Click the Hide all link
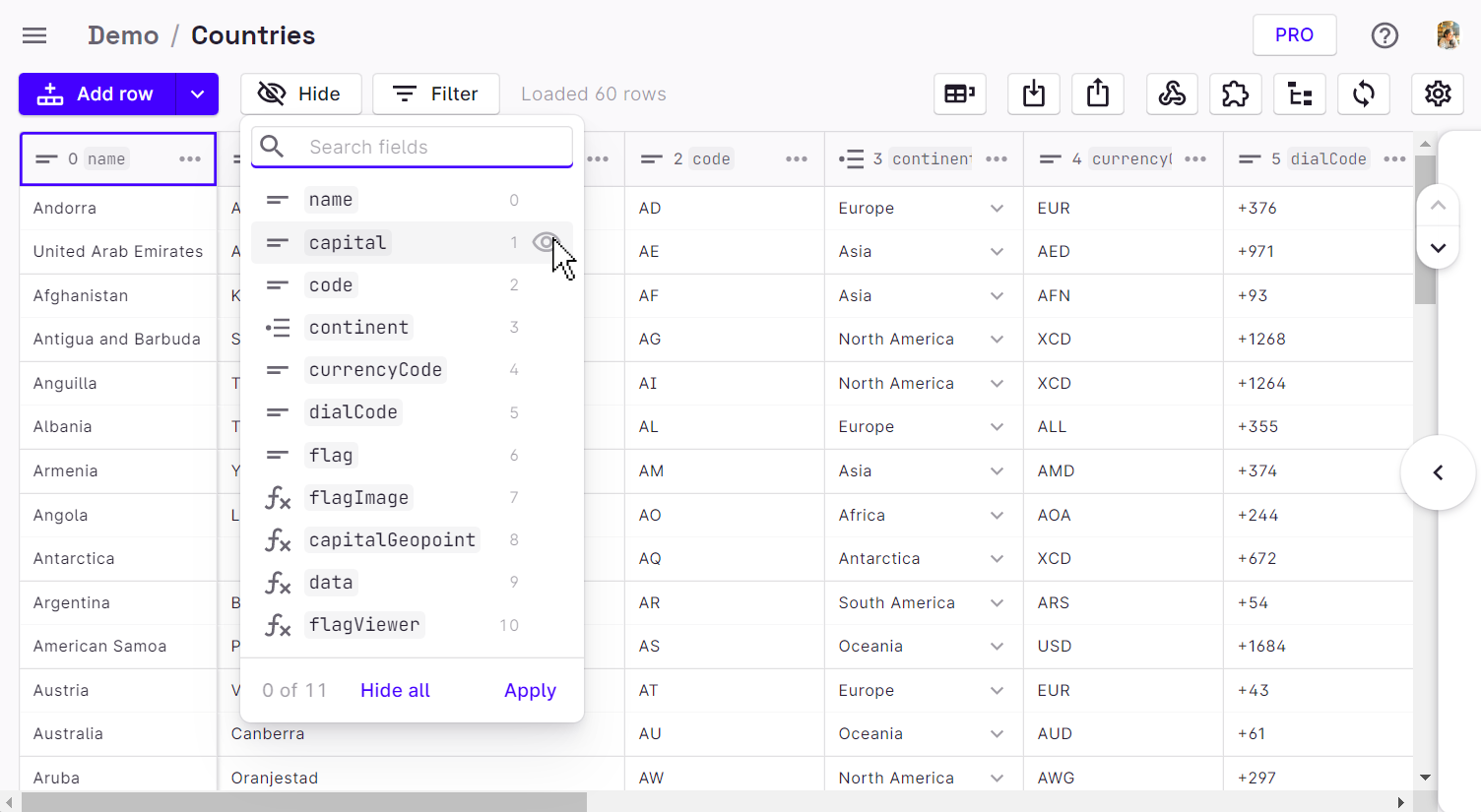 pyautogui.click(x=395, y=690)
